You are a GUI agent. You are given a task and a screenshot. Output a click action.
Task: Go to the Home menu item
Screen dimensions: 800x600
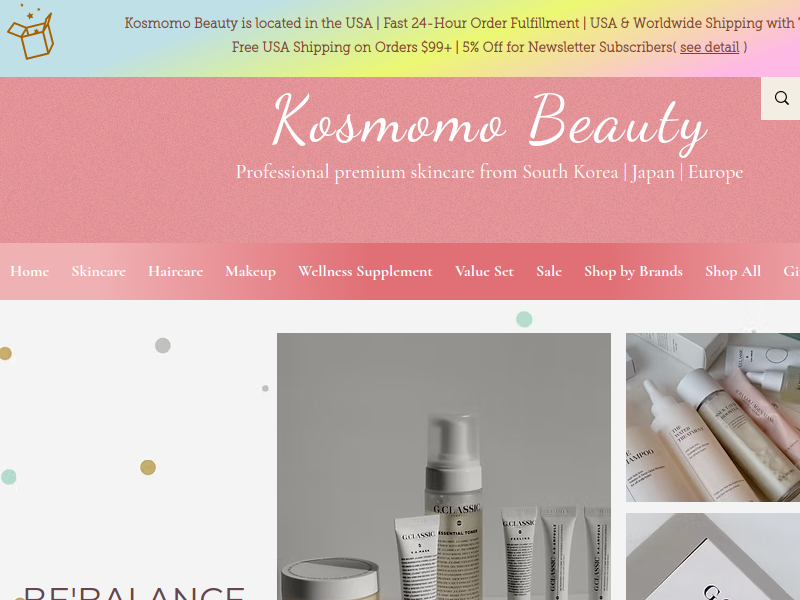coord(30,271)
